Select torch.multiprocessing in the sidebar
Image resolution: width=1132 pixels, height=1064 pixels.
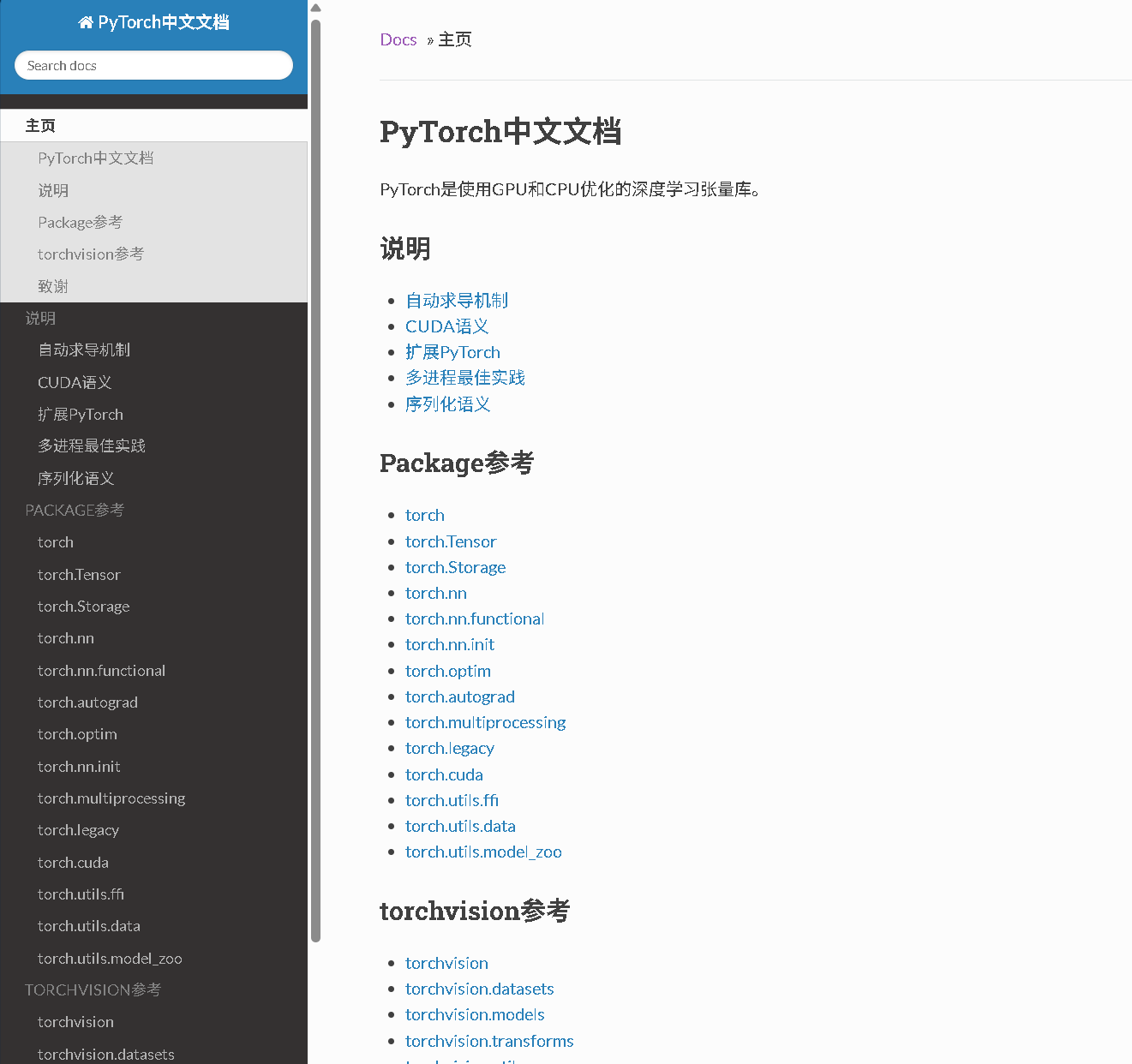111,798
